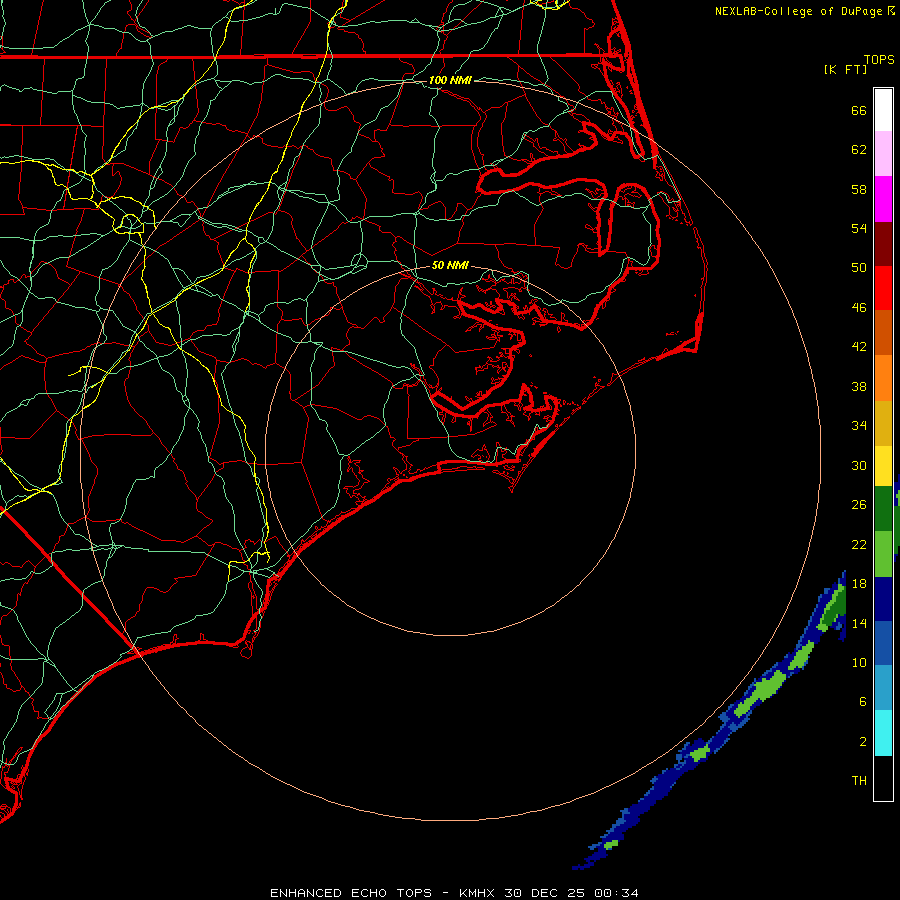Click the orange 38 kft swatch
This screenshot has width=900, height=900.
(883, 378)
